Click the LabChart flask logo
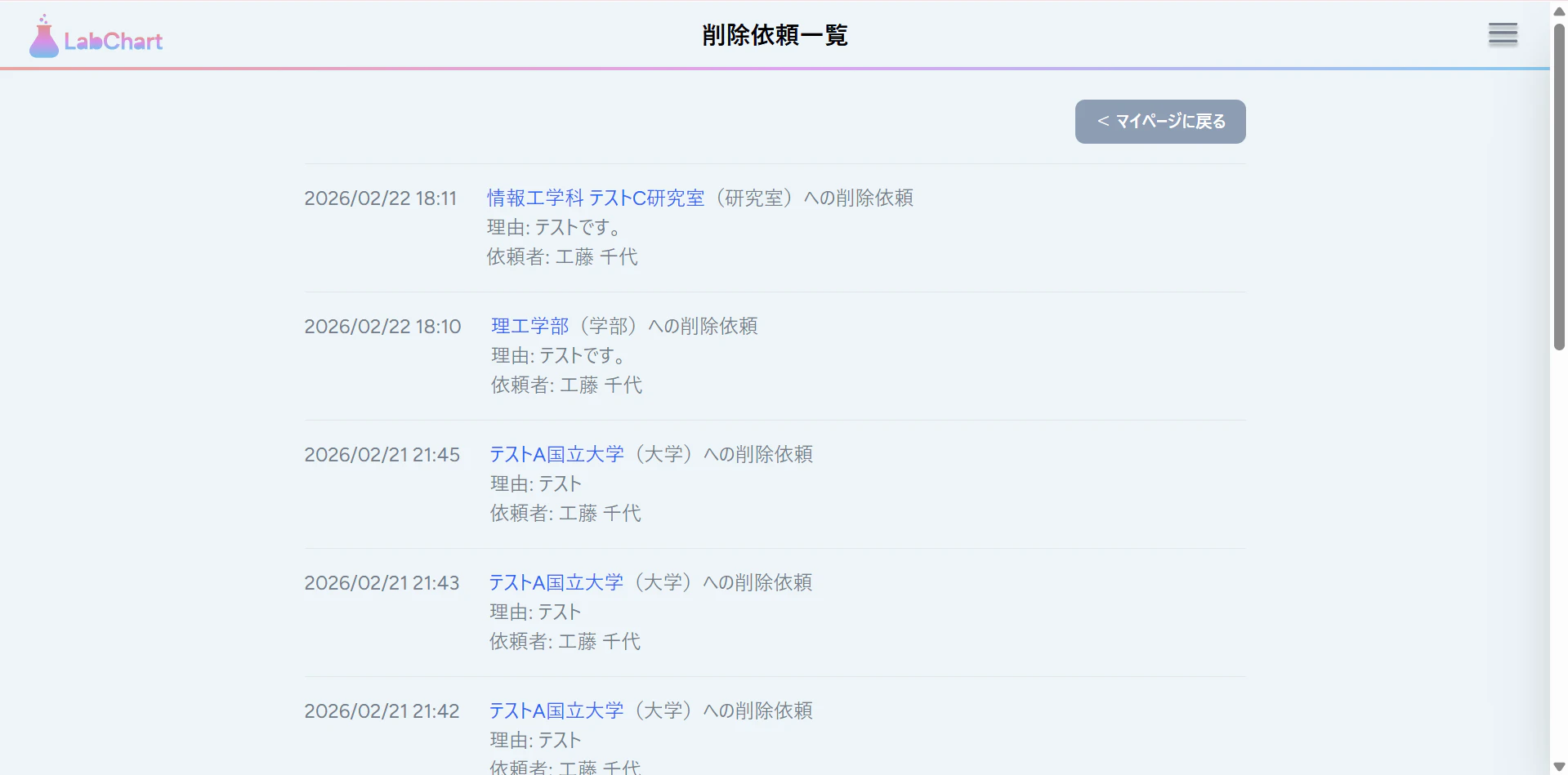This screenshot has width=1568, height=775. click(96, 37)
